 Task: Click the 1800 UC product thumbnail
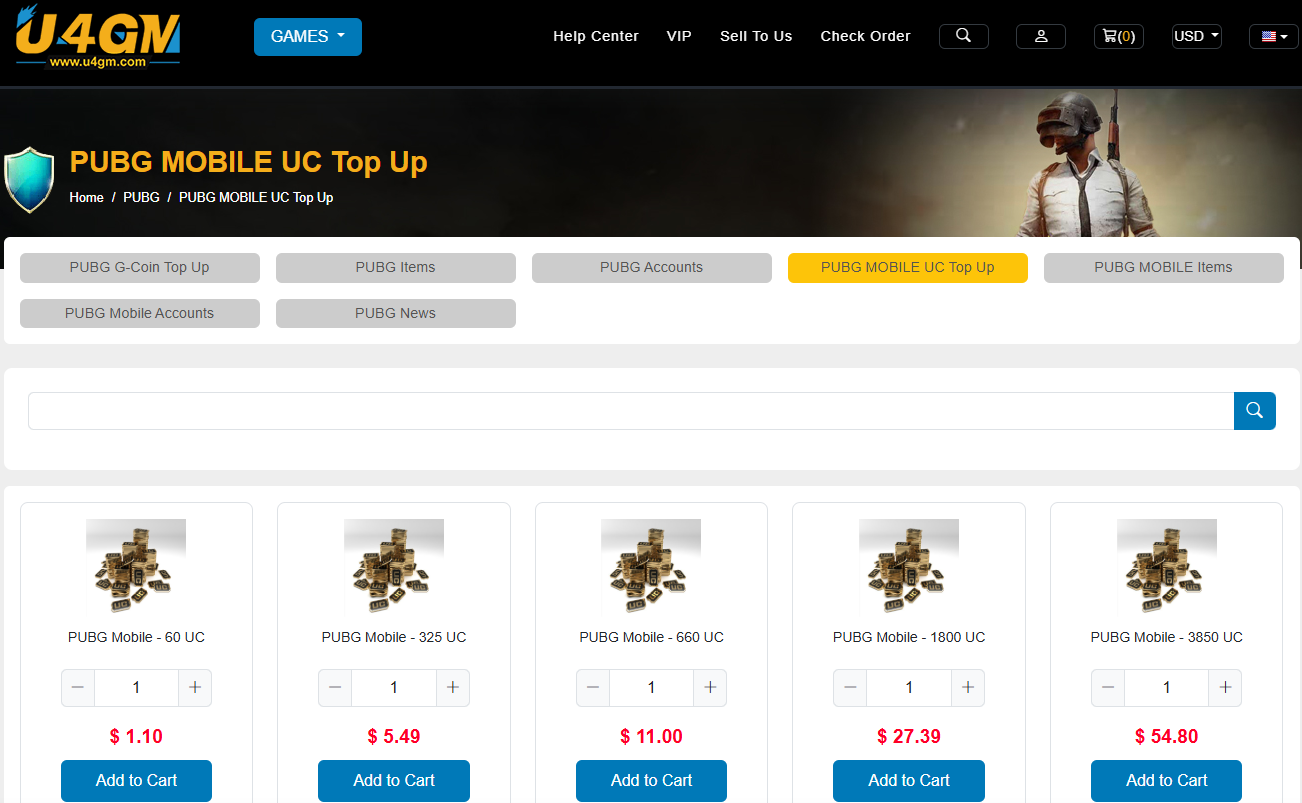click(909, 567)
